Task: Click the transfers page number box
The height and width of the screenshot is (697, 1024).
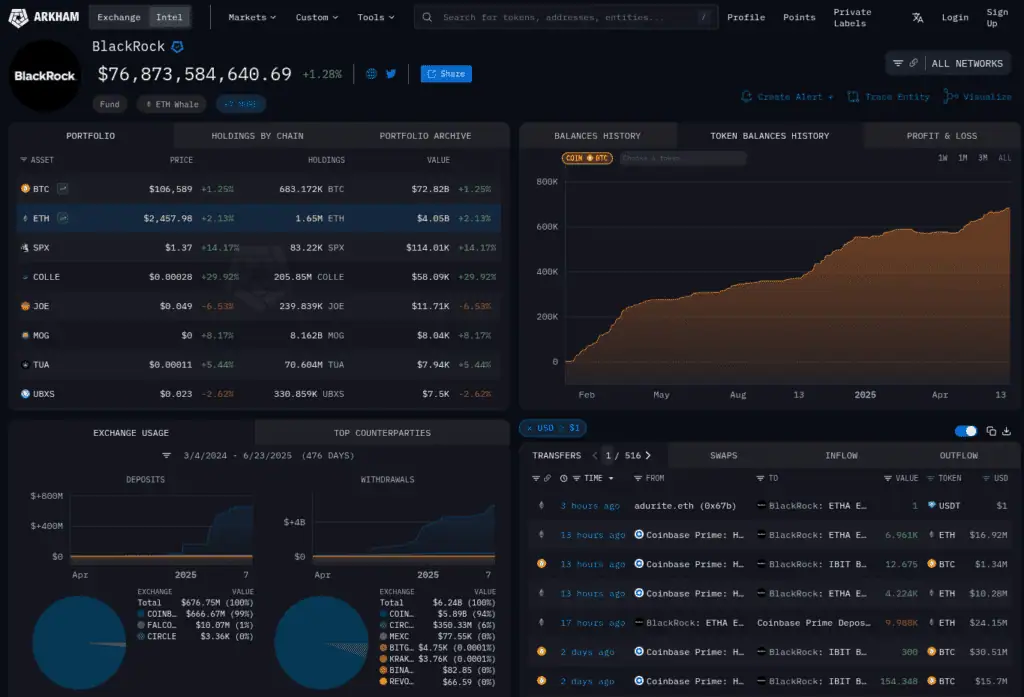Action: point(608,455)
